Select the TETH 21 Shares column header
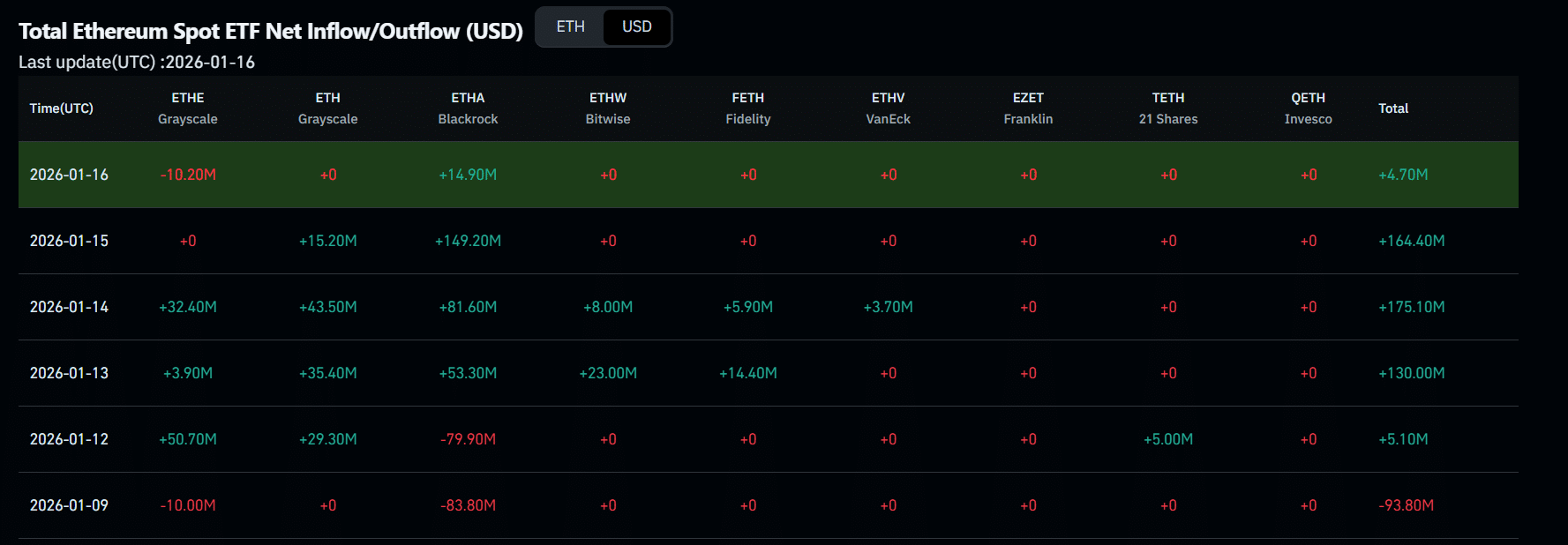 click(1168, 108)
